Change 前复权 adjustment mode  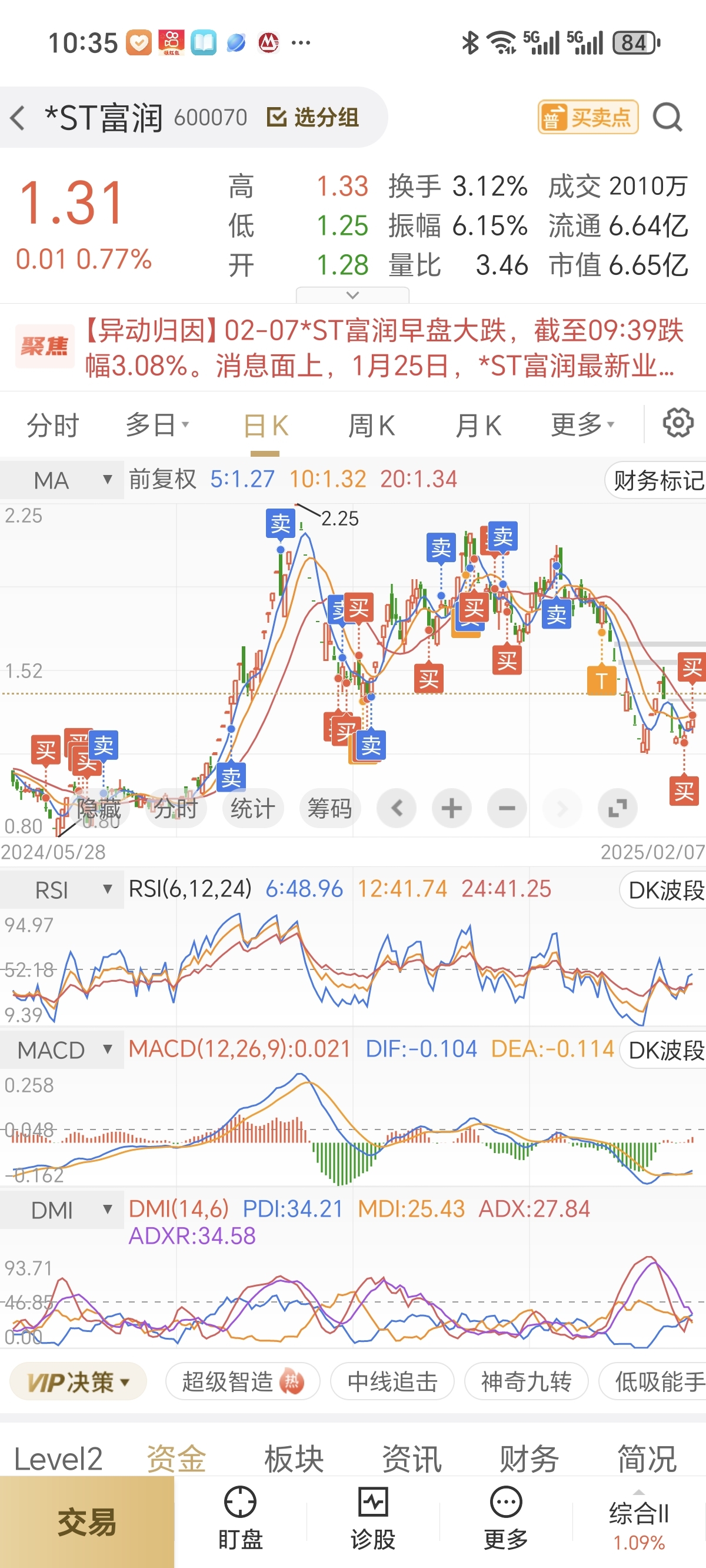(162, 480)
